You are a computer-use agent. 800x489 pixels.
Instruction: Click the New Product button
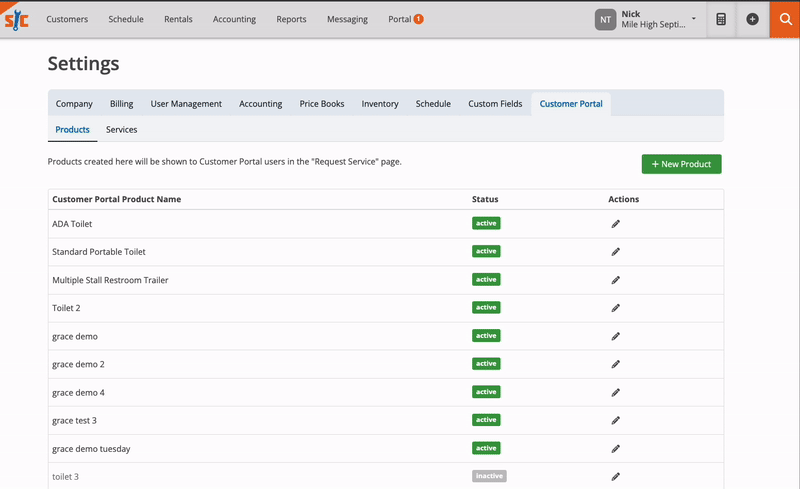681,164
